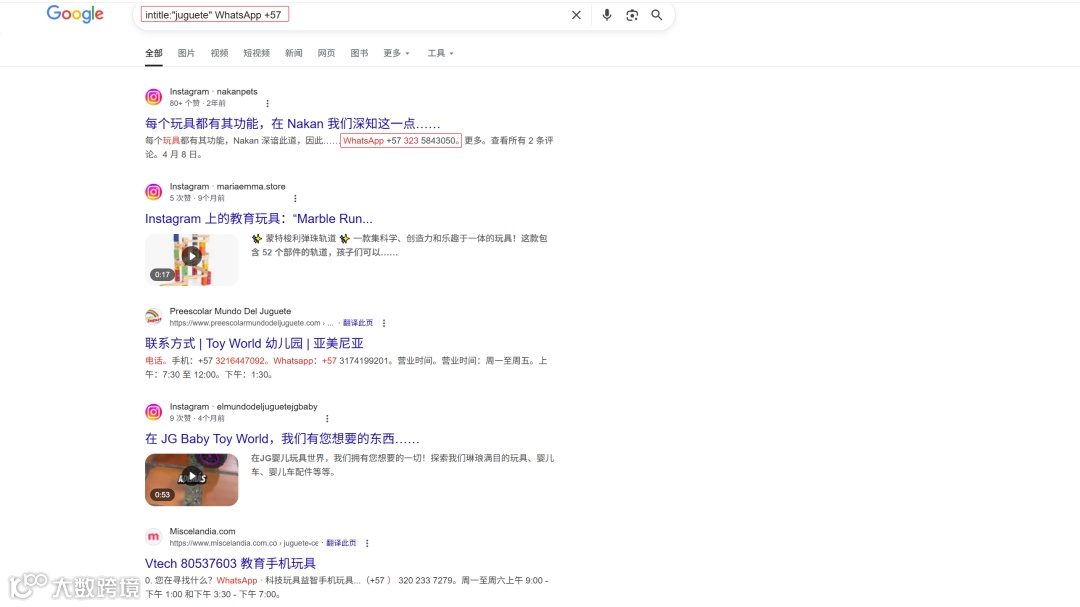The width and height of the screenshot is (1080, 607).
Task: Open the Nakan 每个玩具都有其功能 result
Action: [292, 123]
